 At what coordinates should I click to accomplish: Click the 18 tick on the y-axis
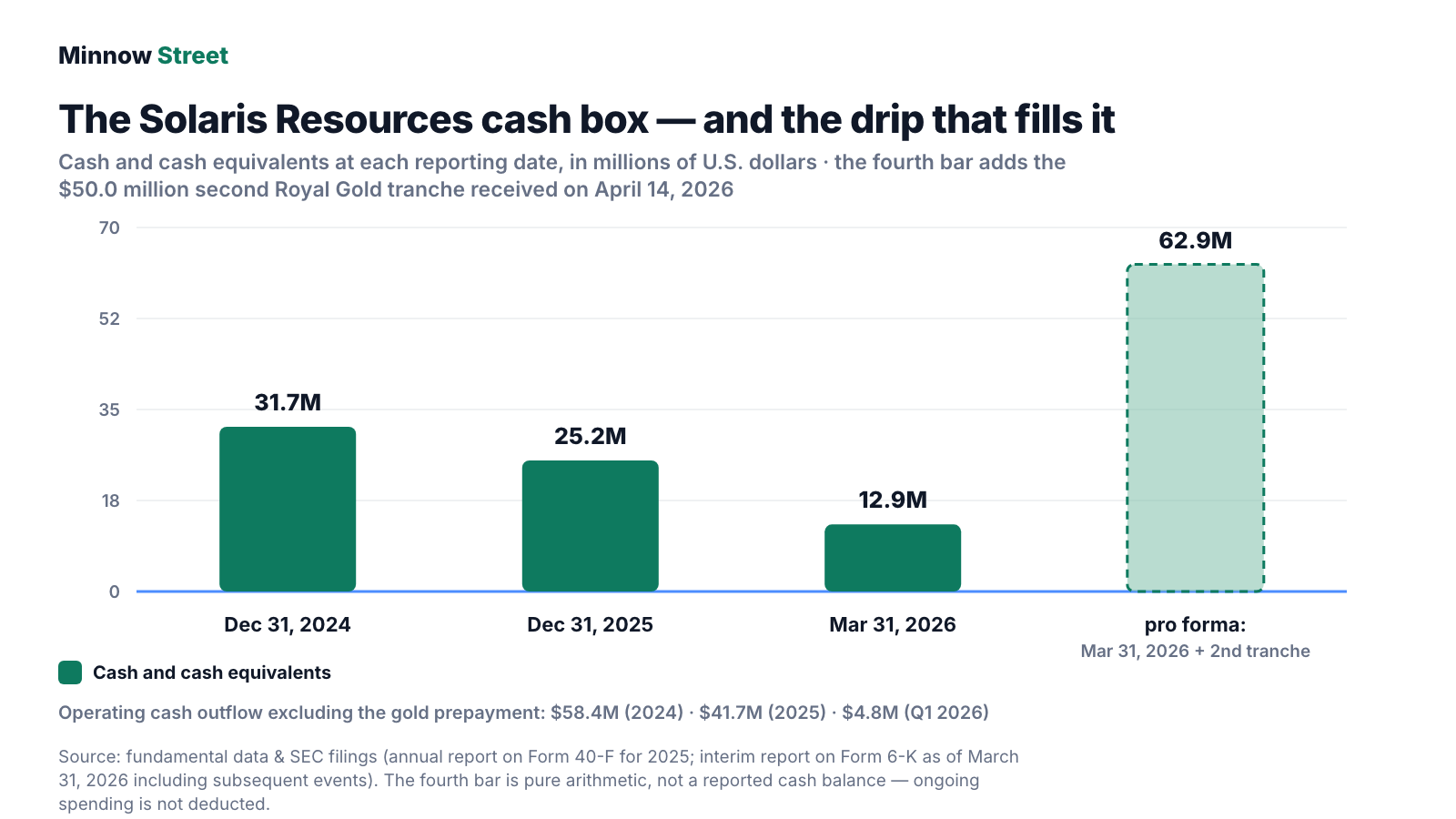(110, 500)
